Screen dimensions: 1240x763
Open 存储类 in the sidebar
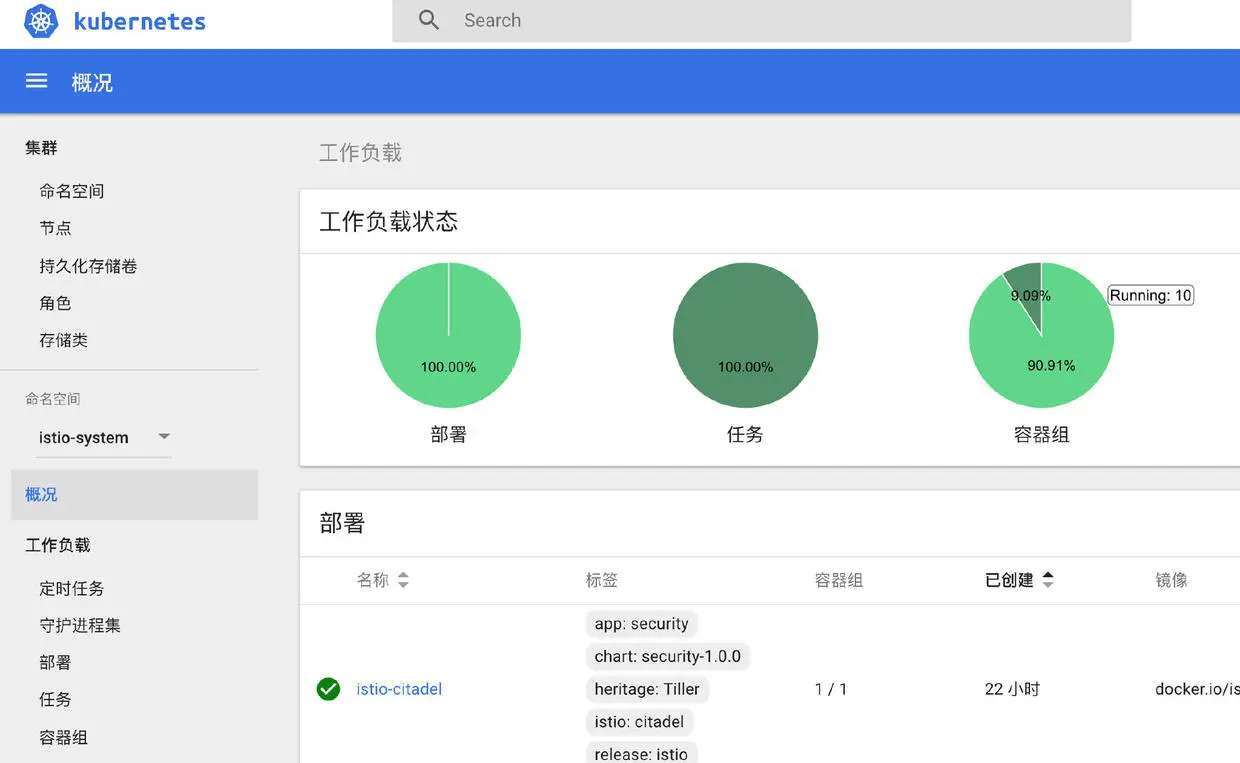64,340
